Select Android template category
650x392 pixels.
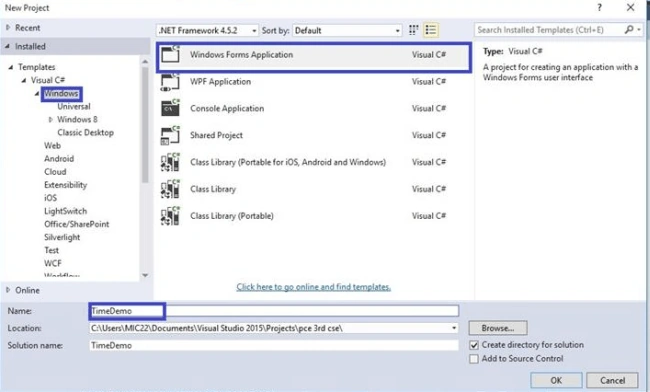pos(59,159)
